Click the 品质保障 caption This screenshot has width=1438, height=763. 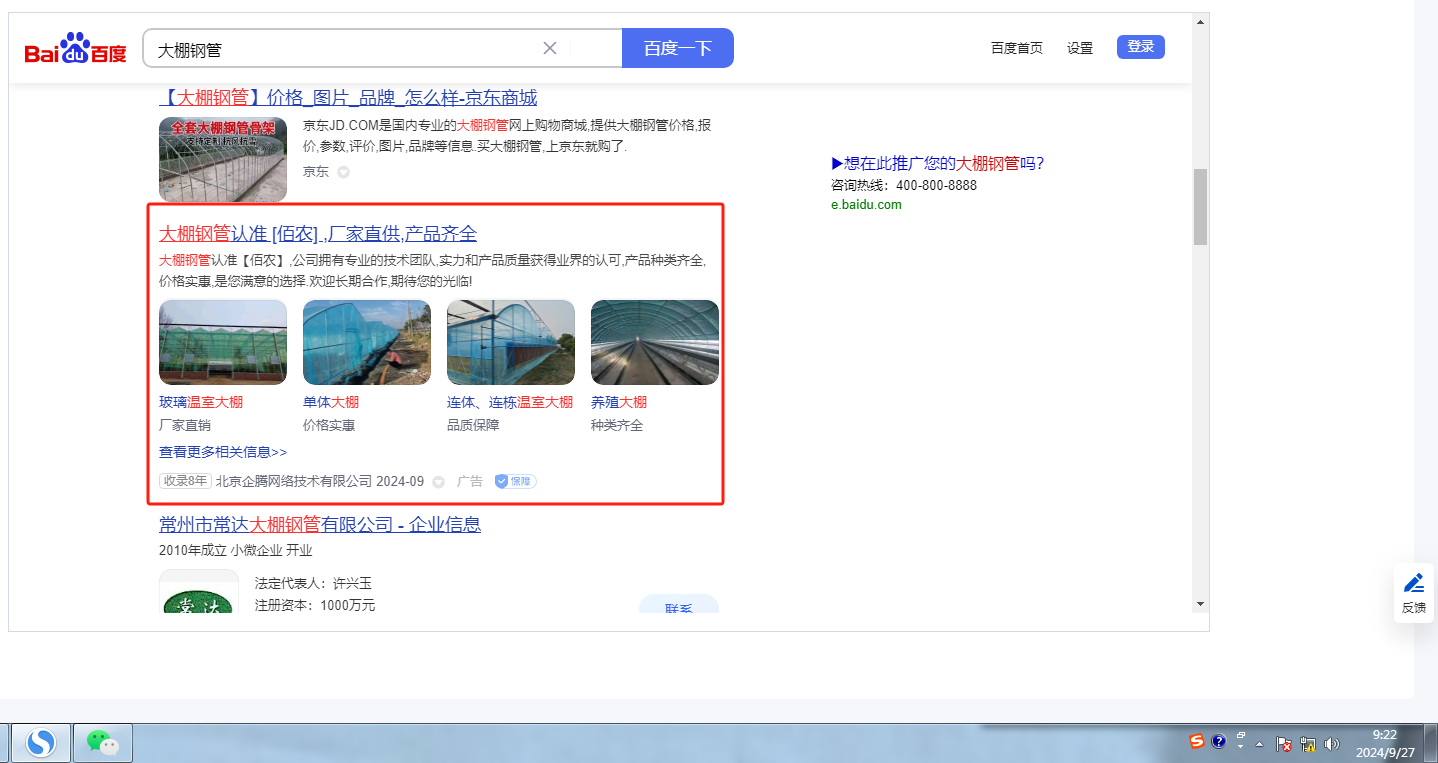pos(473,425)
